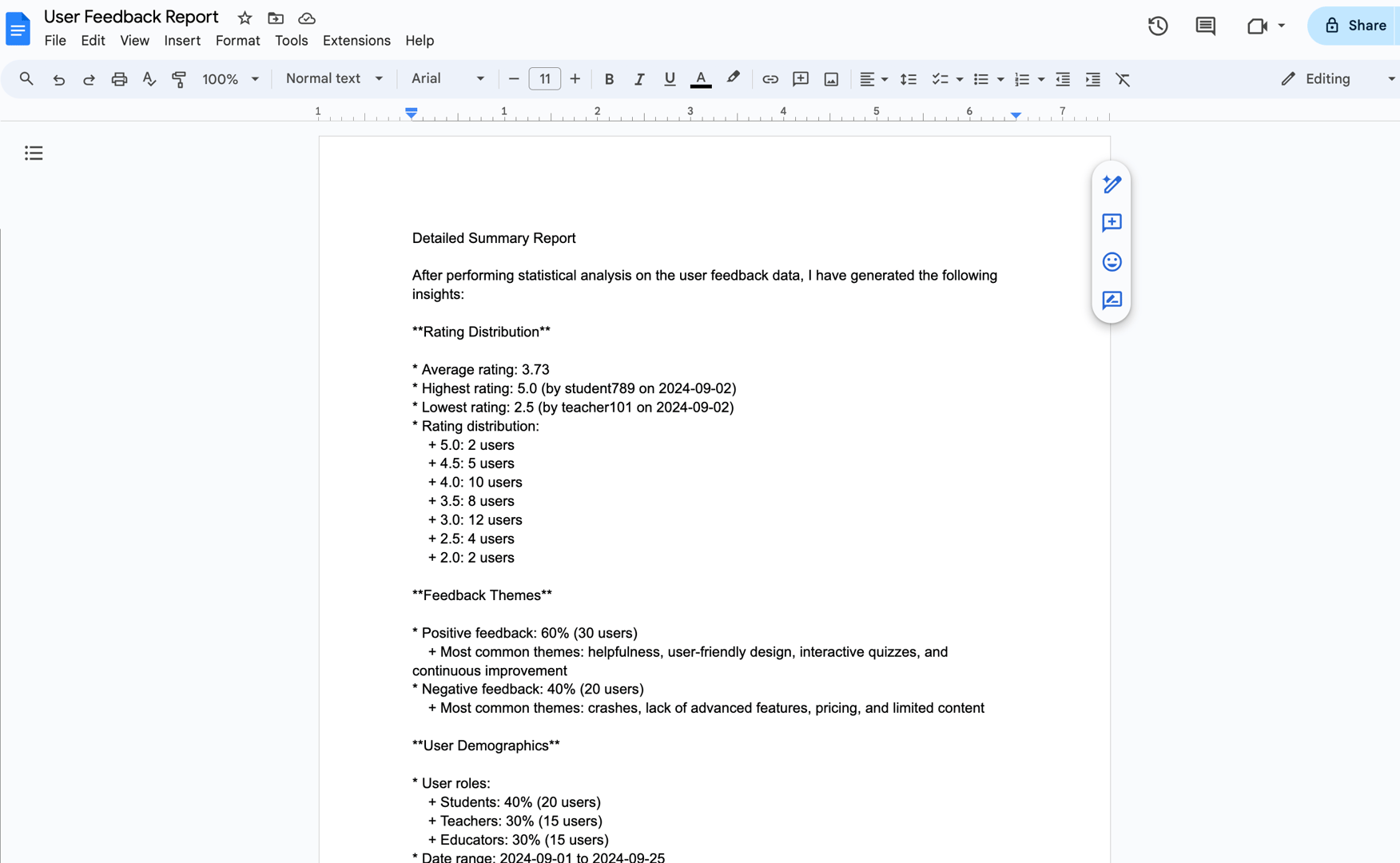
Task: Open the File menu
Action: coord(55,41)
